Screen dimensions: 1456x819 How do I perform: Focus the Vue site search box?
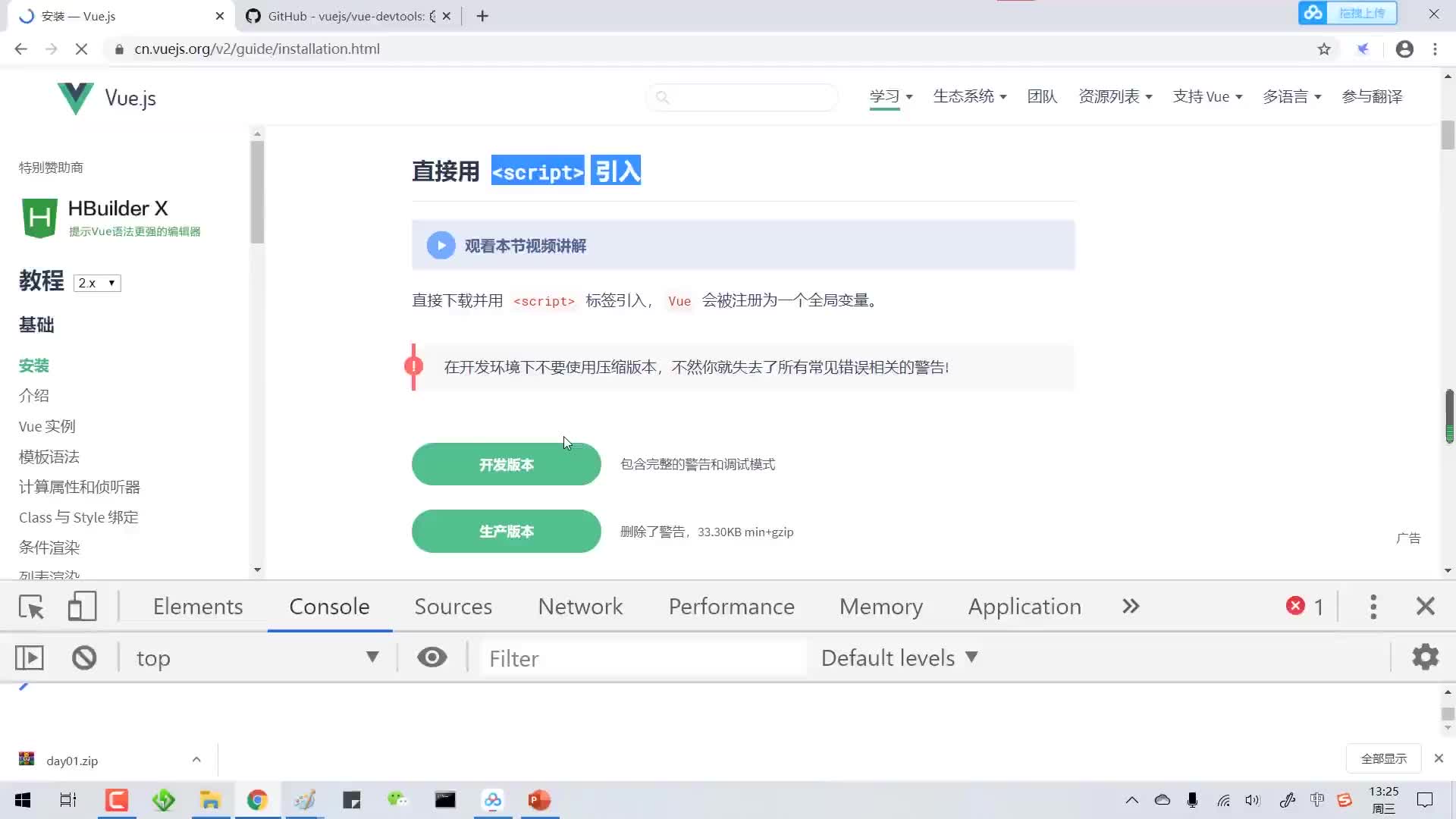pos(742,97)
